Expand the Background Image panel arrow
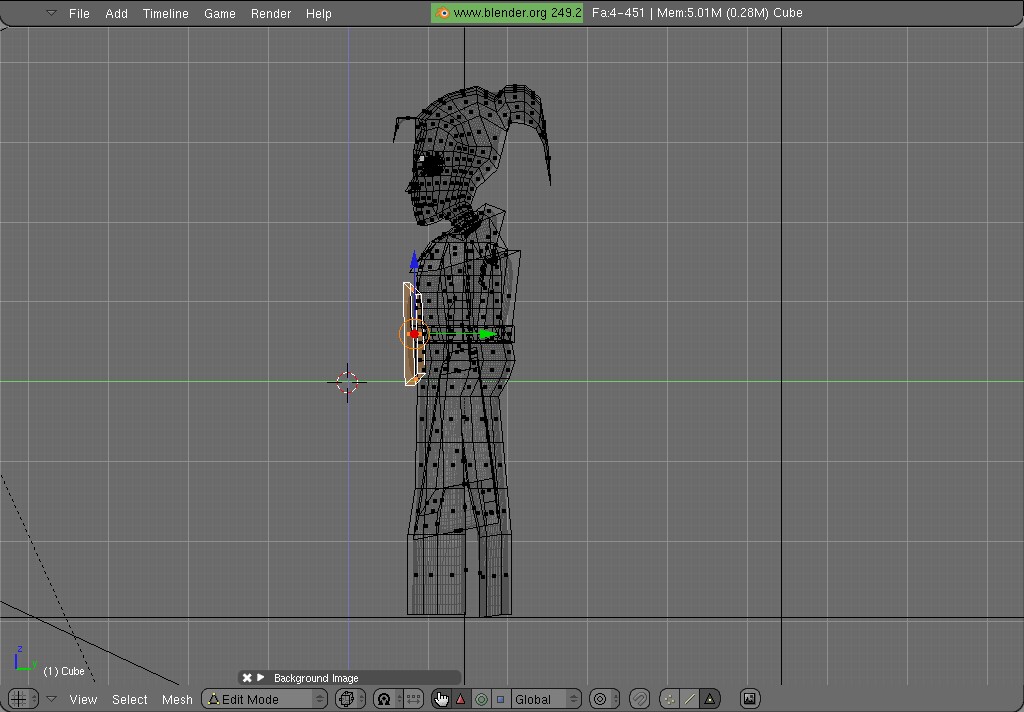 261,678
